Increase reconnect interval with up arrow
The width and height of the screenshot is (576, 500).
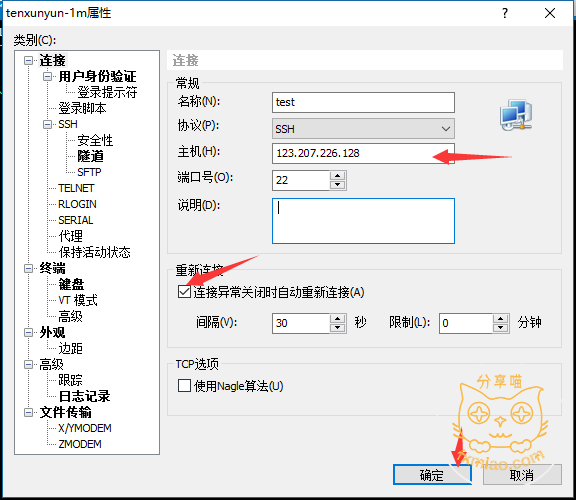click(338, 319)
